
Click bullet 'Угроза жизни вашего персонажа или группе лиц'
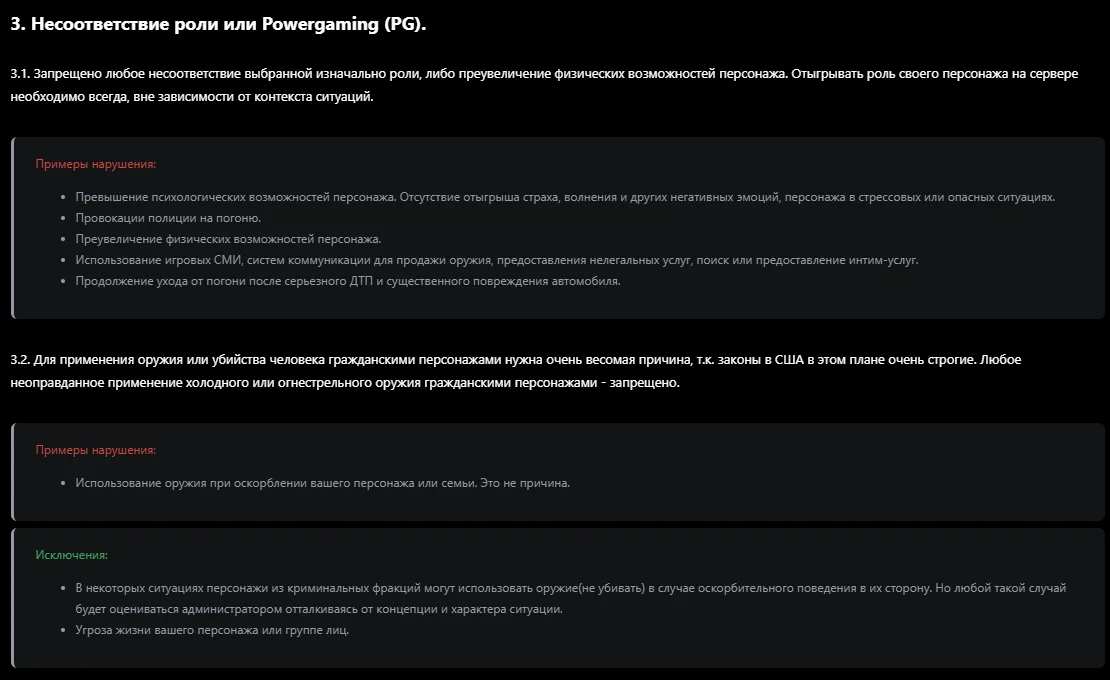pos(212,630)
